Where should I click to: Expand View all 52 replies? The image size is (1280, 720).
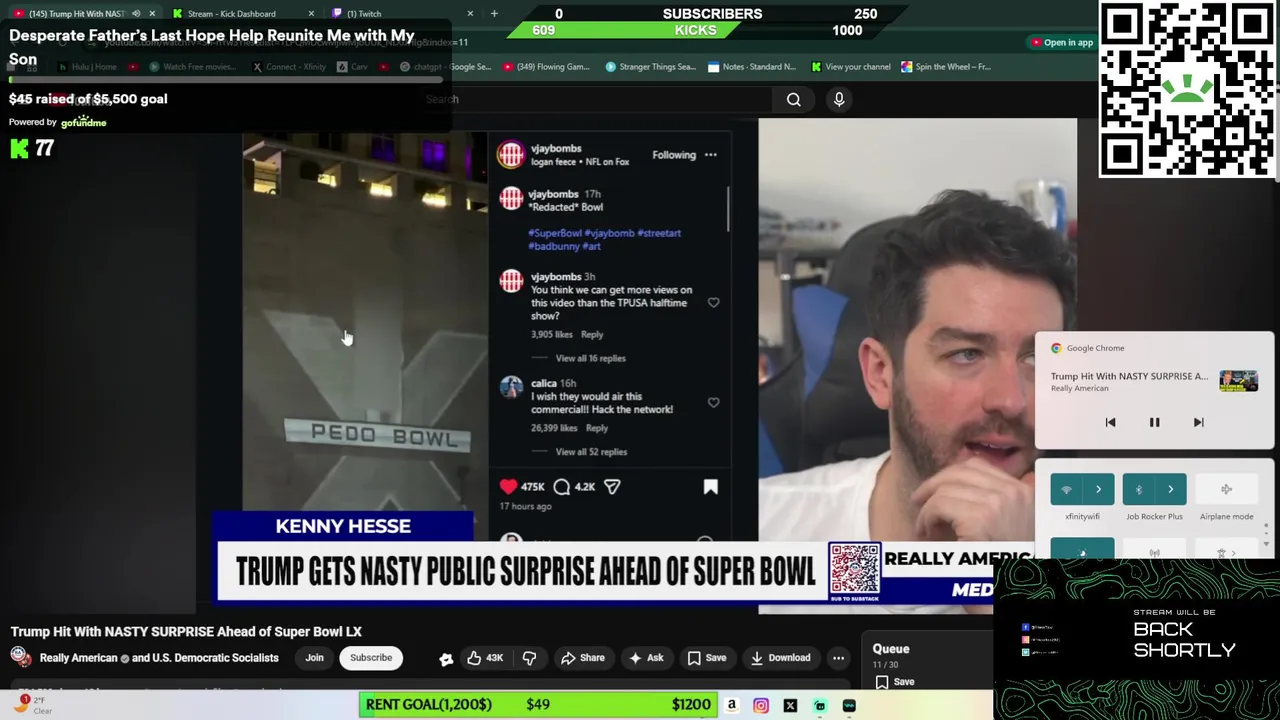click(591, 452)
